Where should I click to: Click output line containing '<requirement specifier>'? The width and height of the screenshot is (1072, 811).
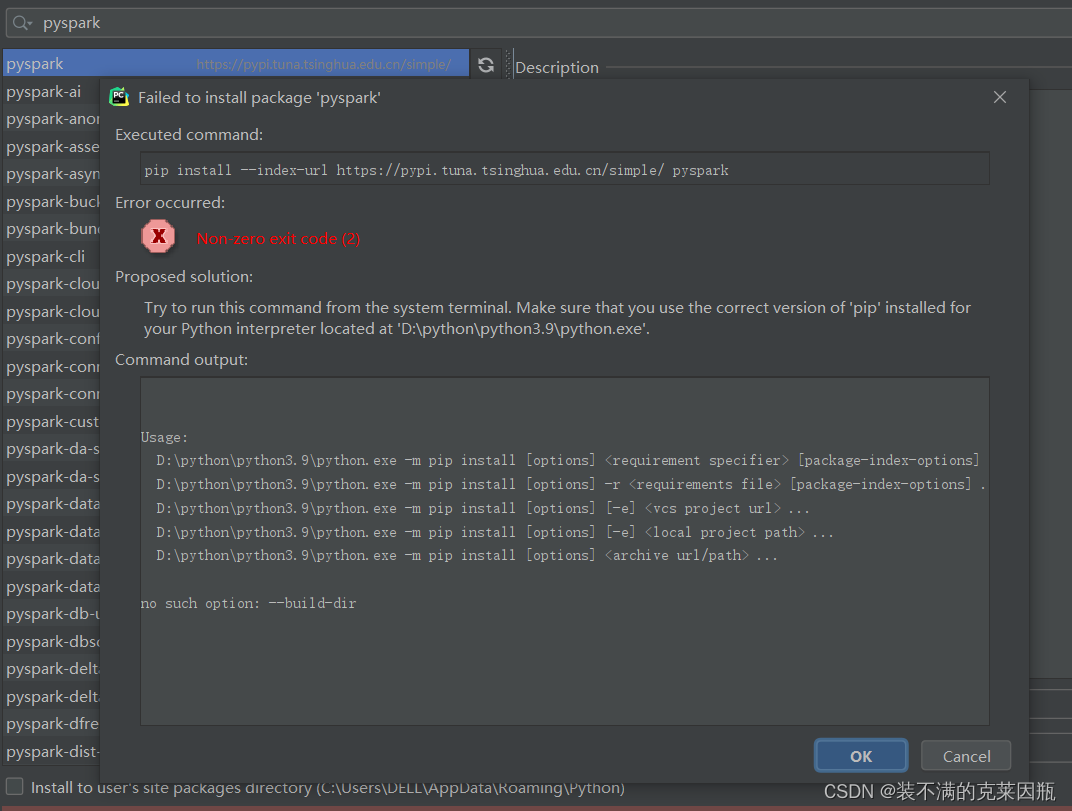click(567, 460)
